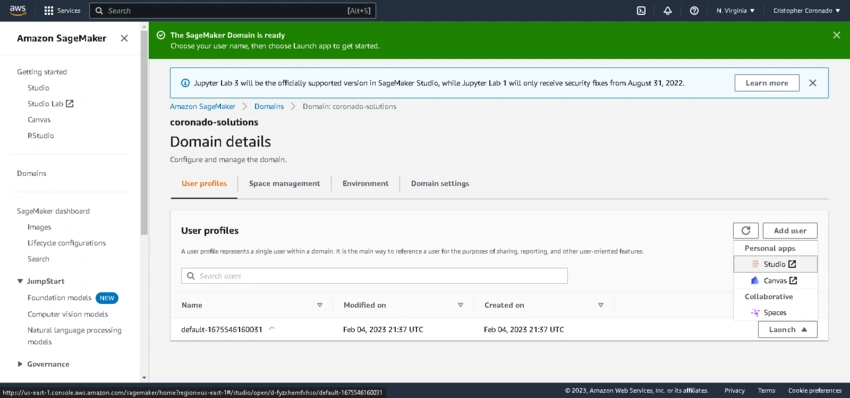The height and width of the screenshot is (398, 850).
Task: Close the Amazon SageMaker sidebar
Action: coord(124,38)
